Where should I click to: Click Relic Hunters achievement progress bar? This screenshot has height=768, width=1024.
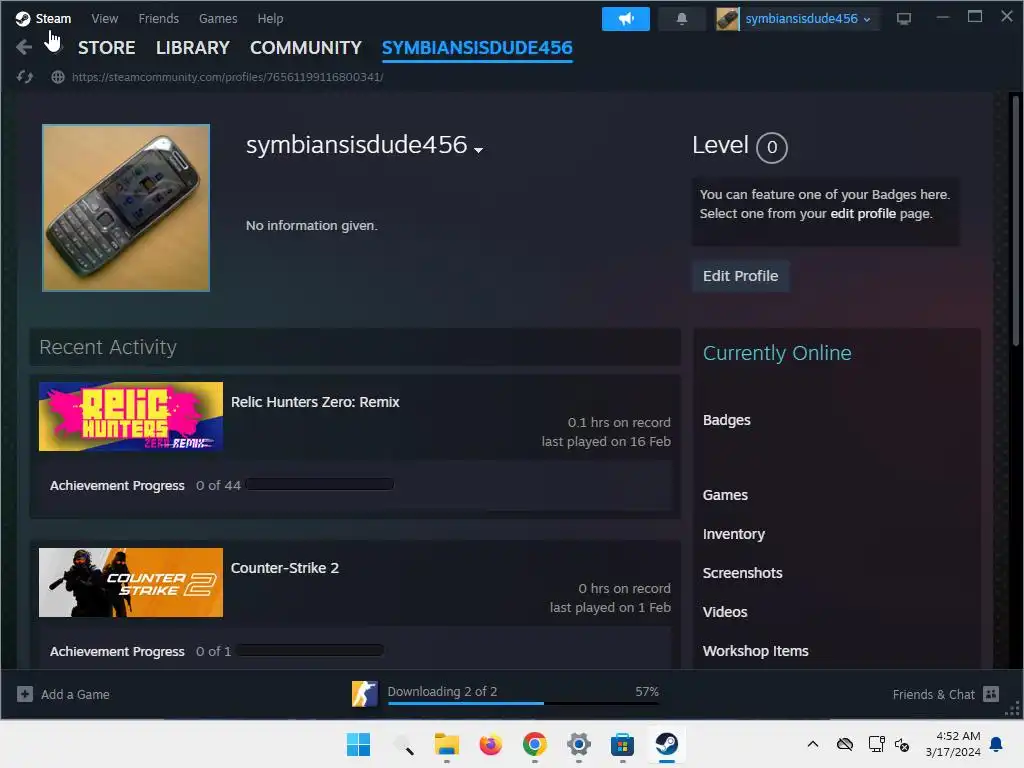[320, 485]
